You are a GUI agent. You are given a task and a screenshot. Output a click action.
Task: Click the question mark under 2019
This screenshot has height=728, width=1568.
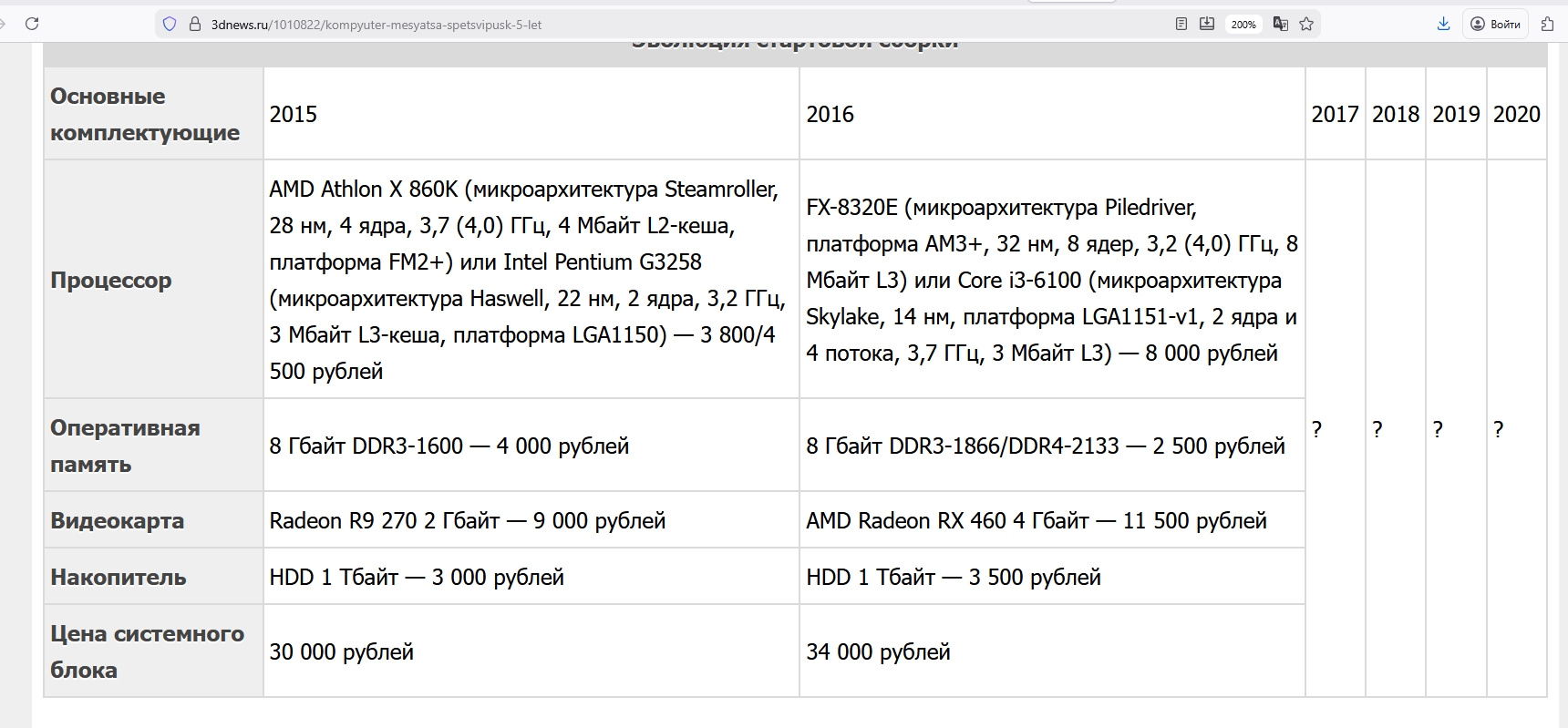1438,429
